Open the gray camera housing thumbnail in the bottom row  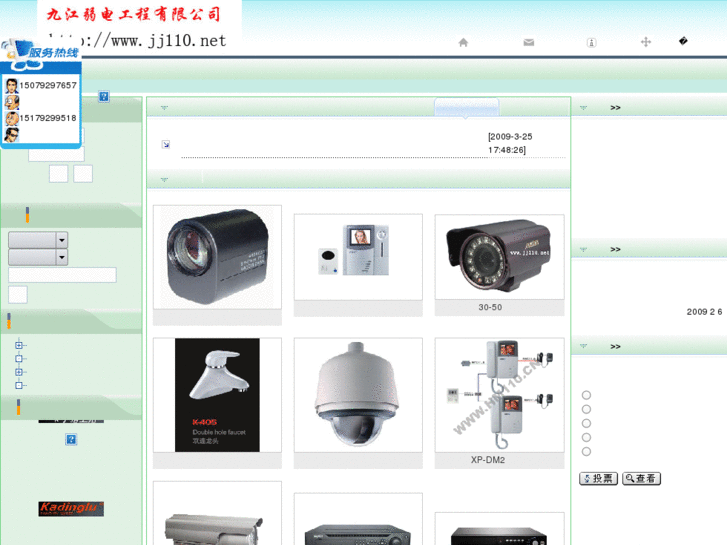217,513
